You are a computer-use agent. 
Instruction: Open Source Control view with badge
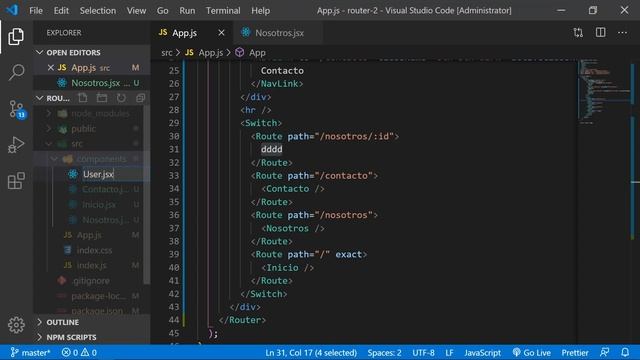coord(17,109)
